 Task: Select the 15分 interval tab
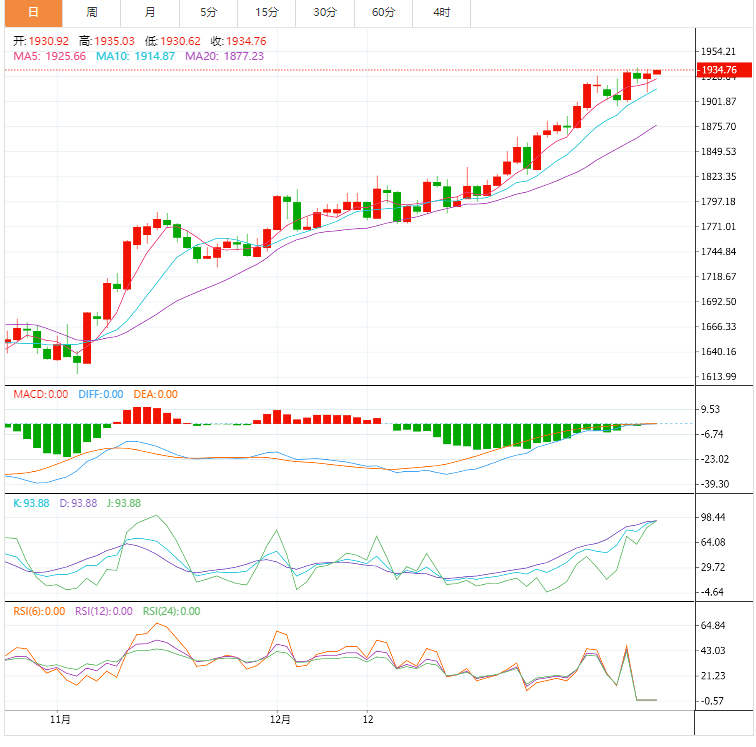[267, 13]
